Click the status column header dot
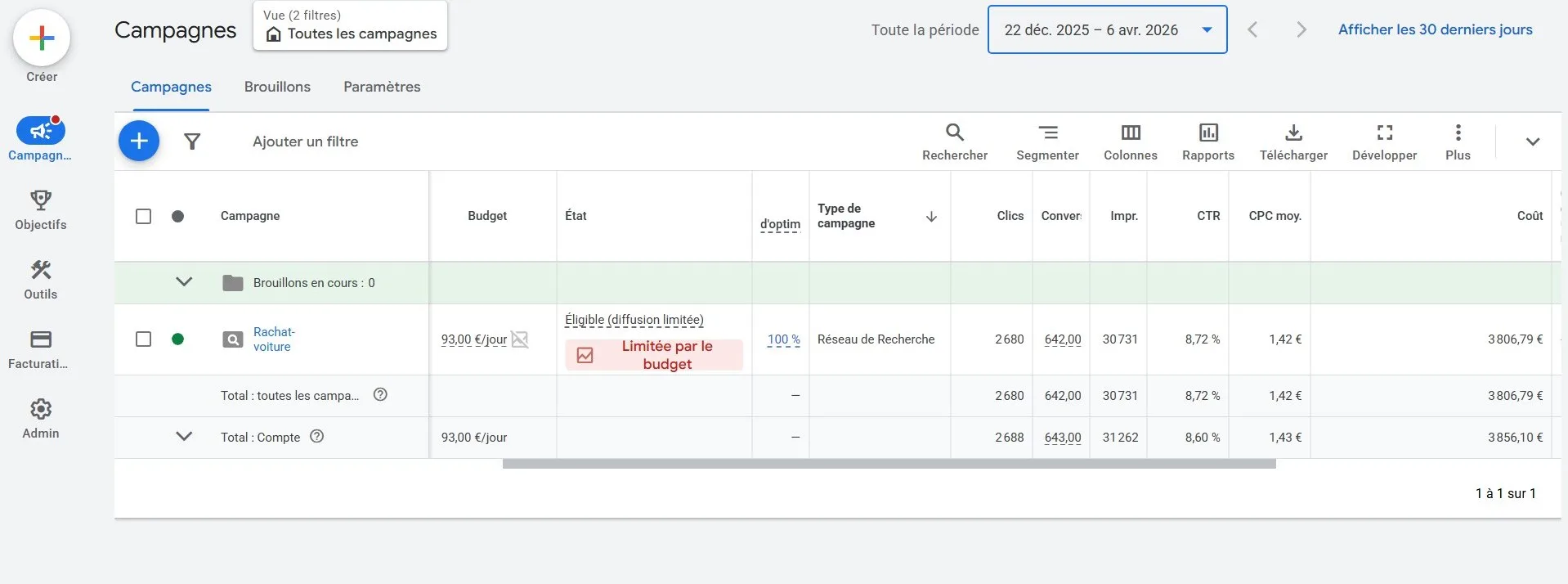The image size is (1568, 584). click(177, 216)
